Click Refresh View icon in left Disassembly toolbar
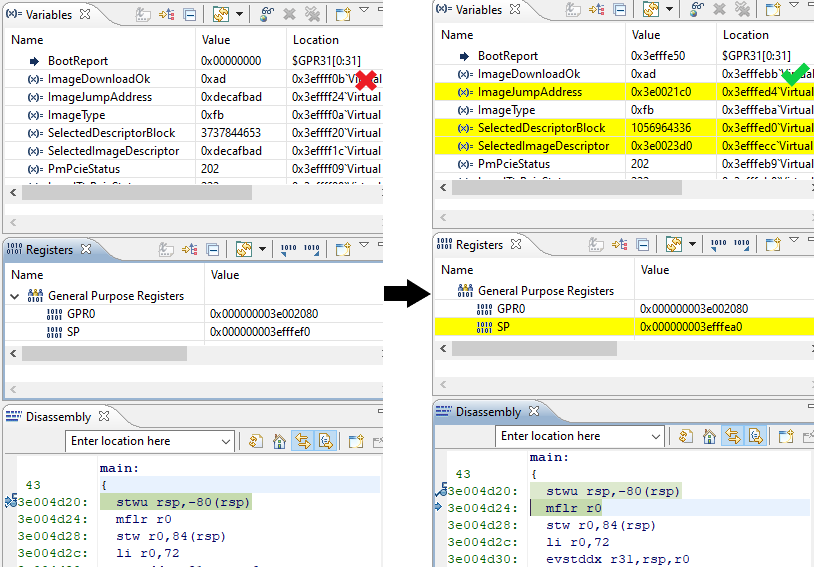The image size is (817, 567). coord(256,441)
